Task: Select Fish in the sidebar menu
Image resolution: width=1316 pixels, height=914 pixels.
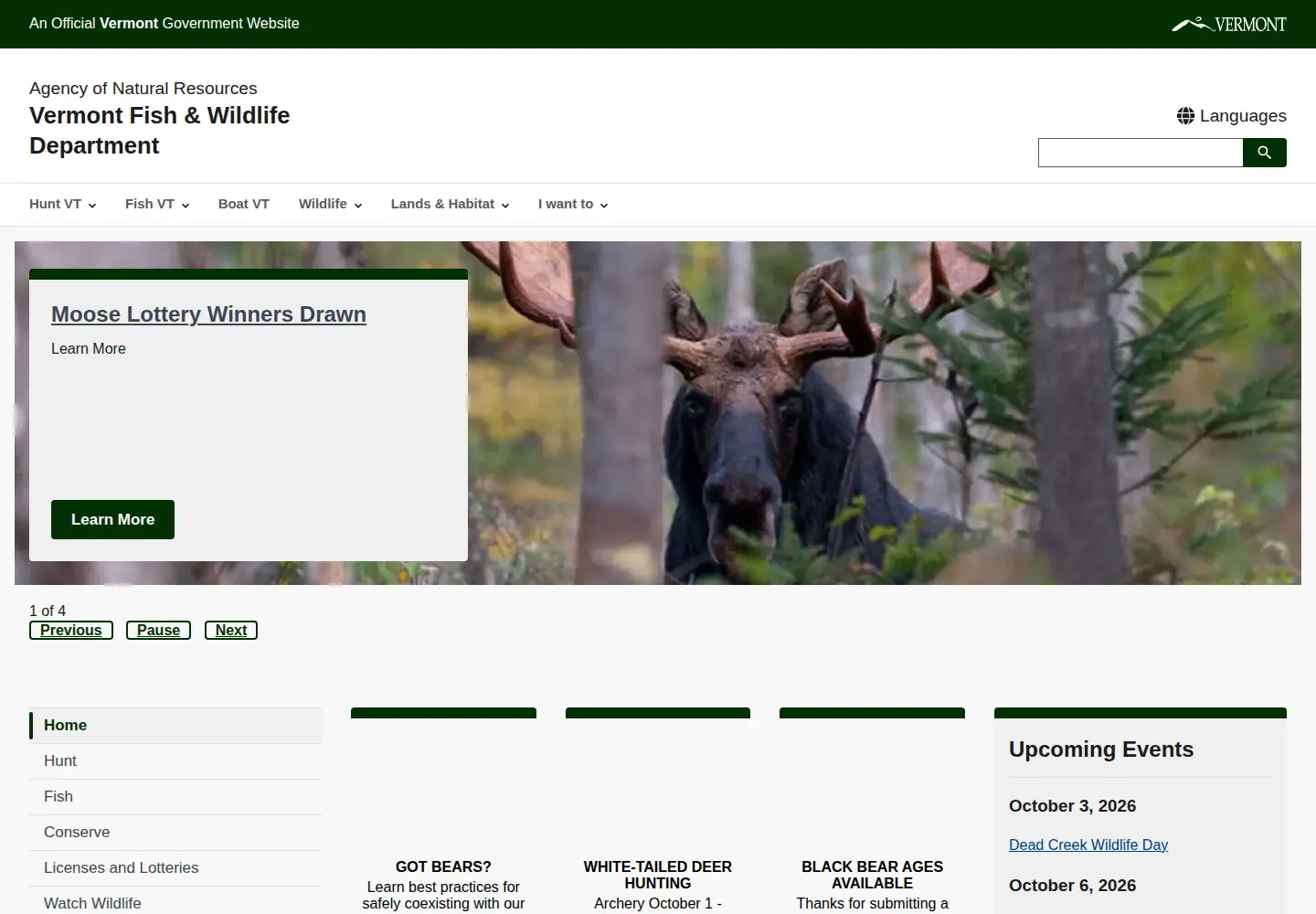Action: click(175, 797)
